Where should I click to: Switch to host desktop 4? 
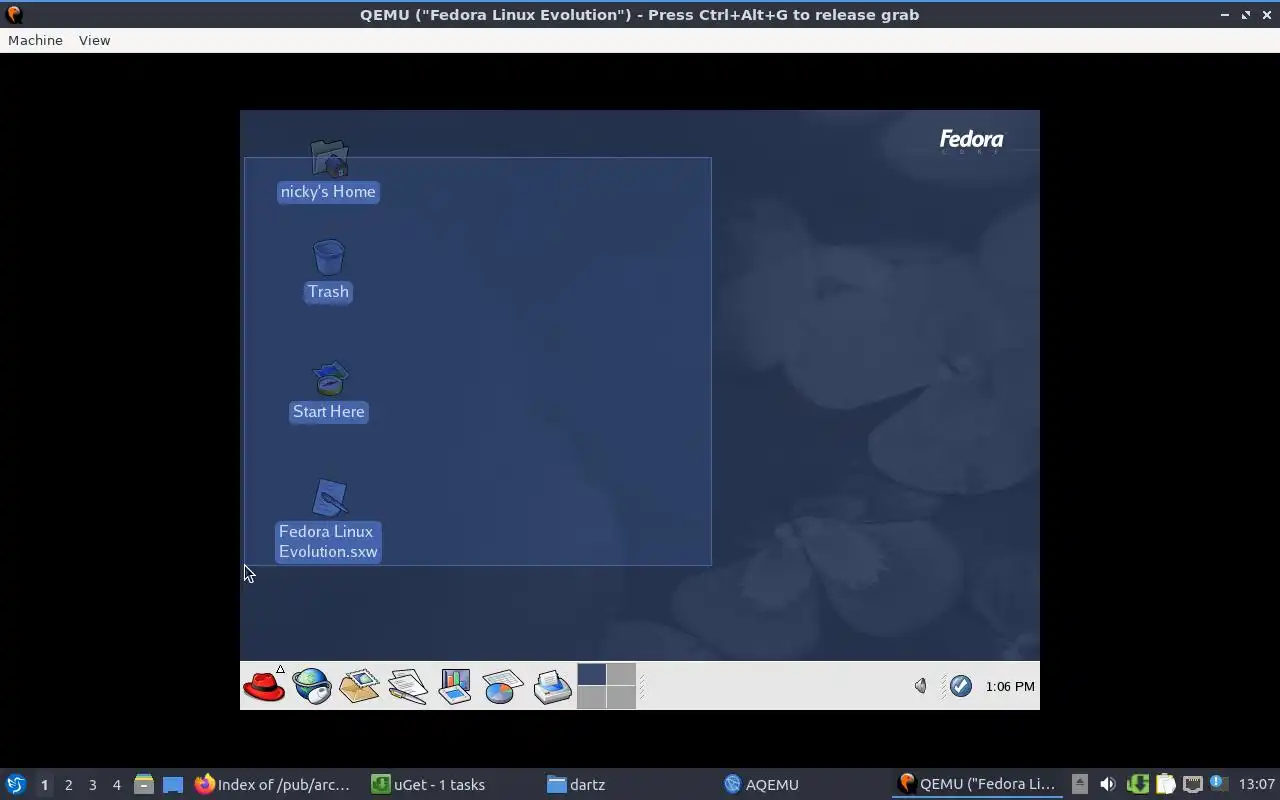pos(116,785)
